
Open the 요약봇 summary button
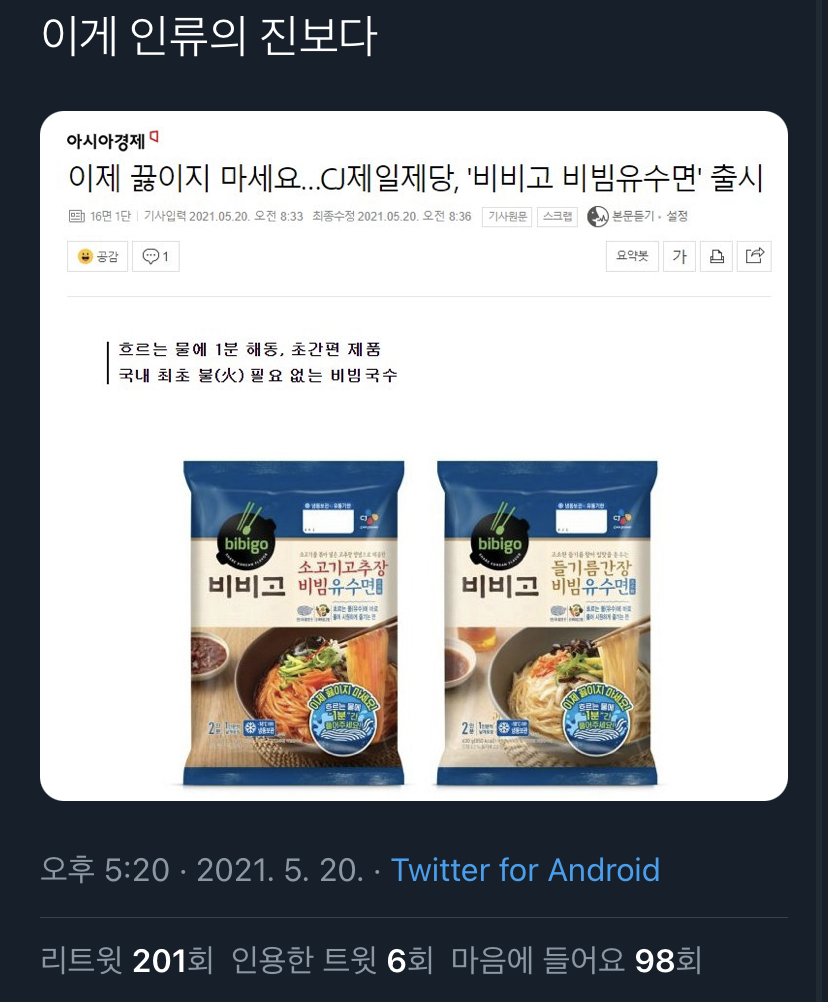pyautogui.click(x=632, y=256)
